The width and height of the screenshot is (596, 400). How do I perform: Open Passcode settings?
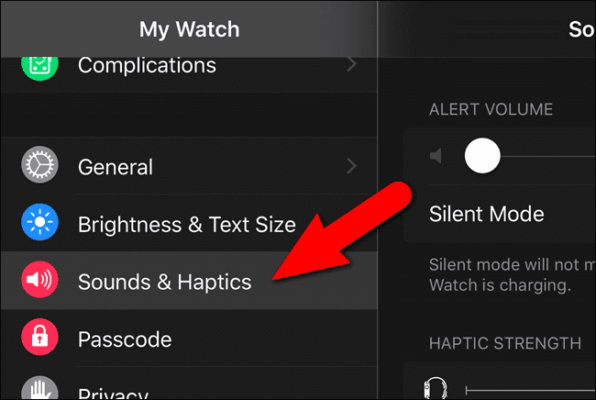189,338
